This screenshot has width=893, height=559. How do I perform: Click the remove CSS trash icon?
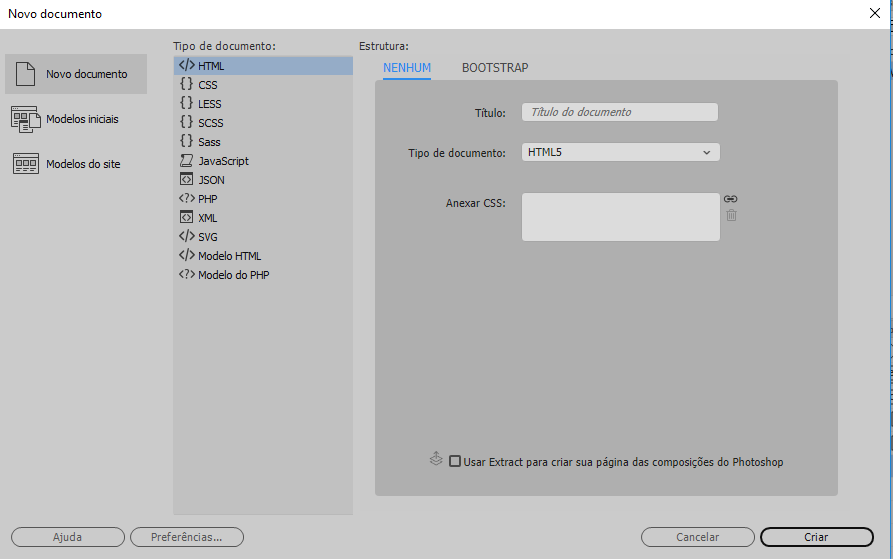tap(731, 215)
